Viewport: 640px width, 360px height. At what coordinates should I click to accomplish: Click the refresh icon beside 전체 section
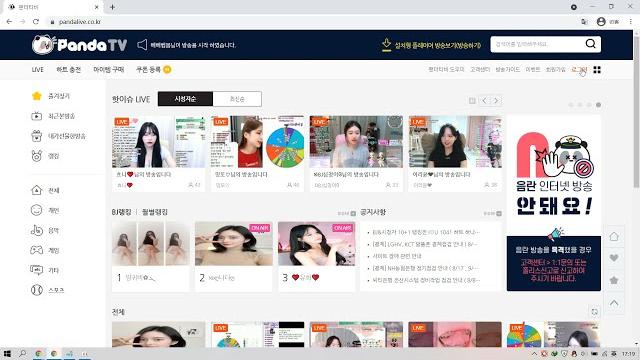click(595, 312)
